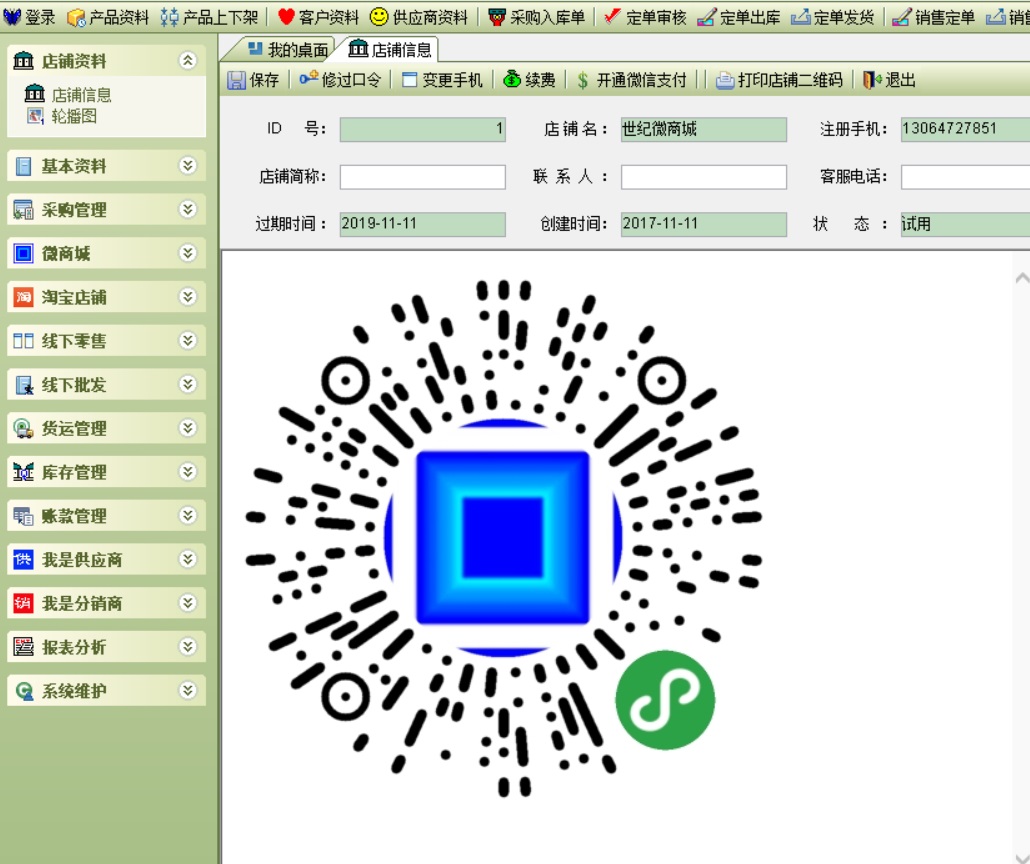This screenshot has width=1030, height=864.
Task: Click 修过口令 key icon
Action: coord(308,79)
